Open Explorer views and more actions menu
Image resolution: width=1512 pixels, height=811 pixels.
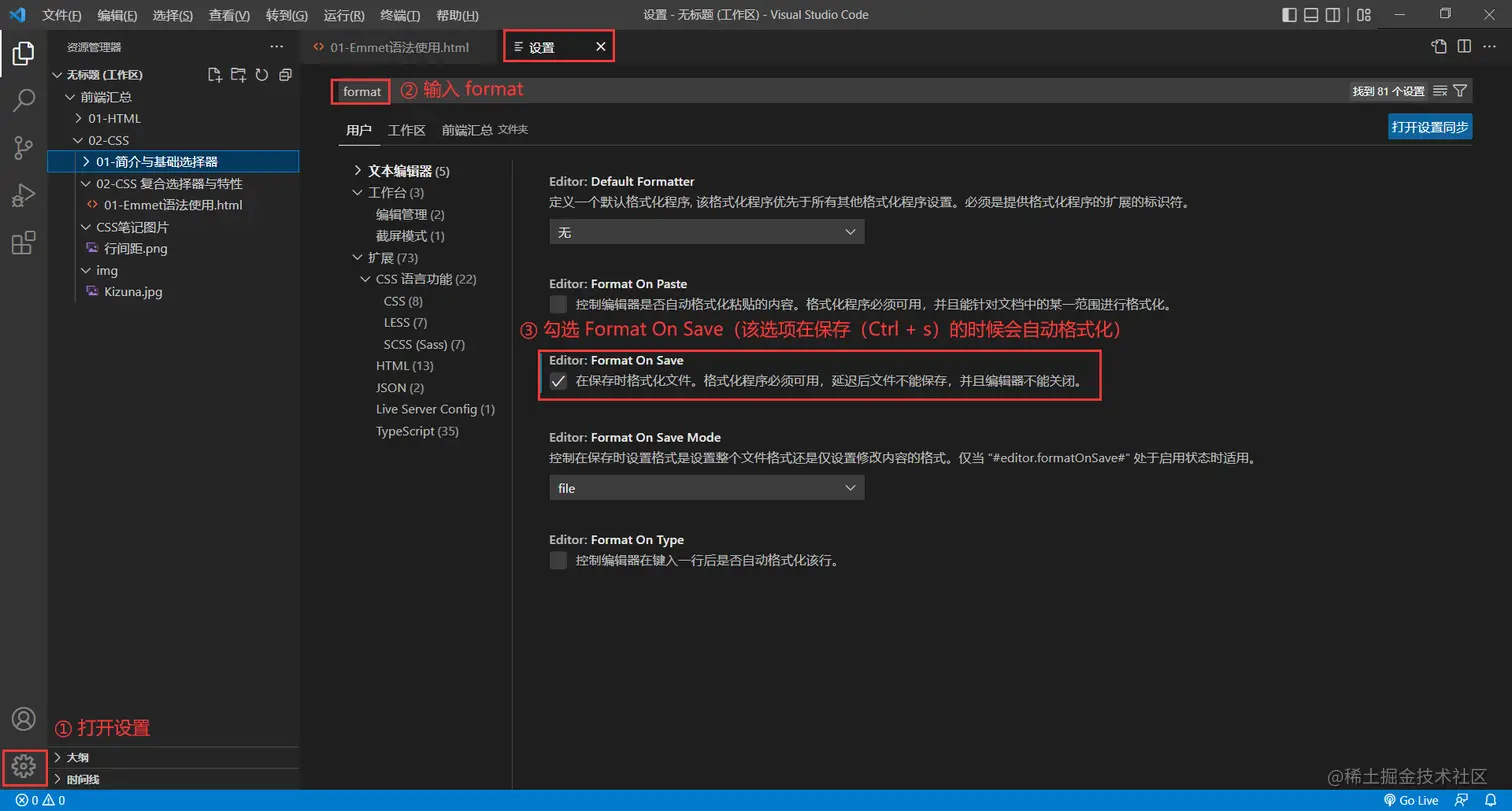pyautogui.click(x=277, y=47)
